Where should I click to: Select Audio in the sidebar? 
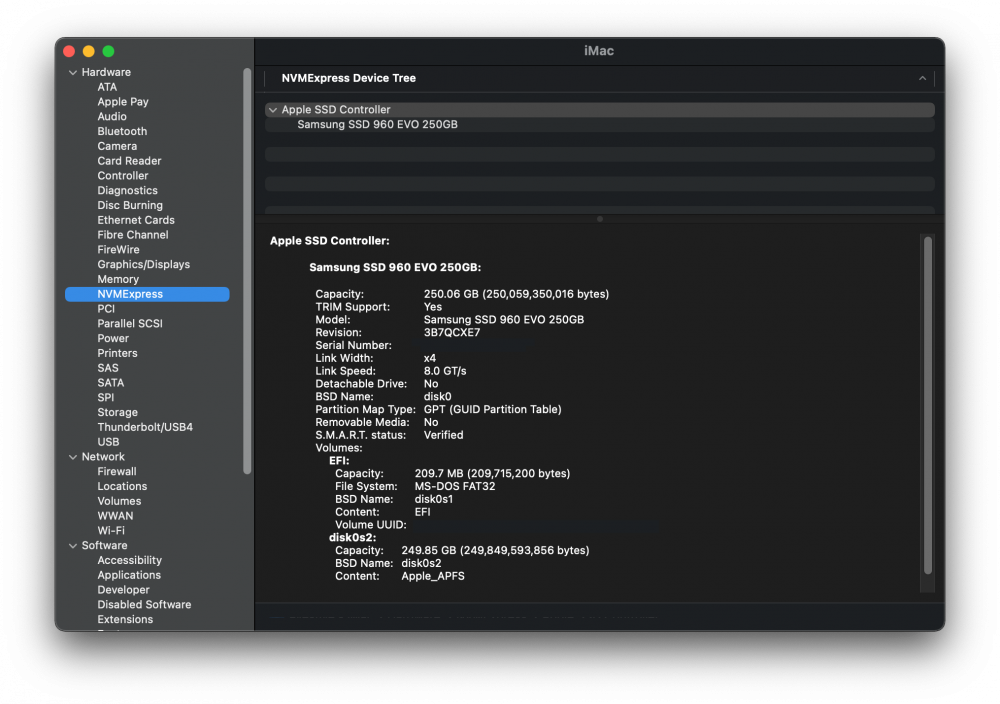tap(112, 117)
